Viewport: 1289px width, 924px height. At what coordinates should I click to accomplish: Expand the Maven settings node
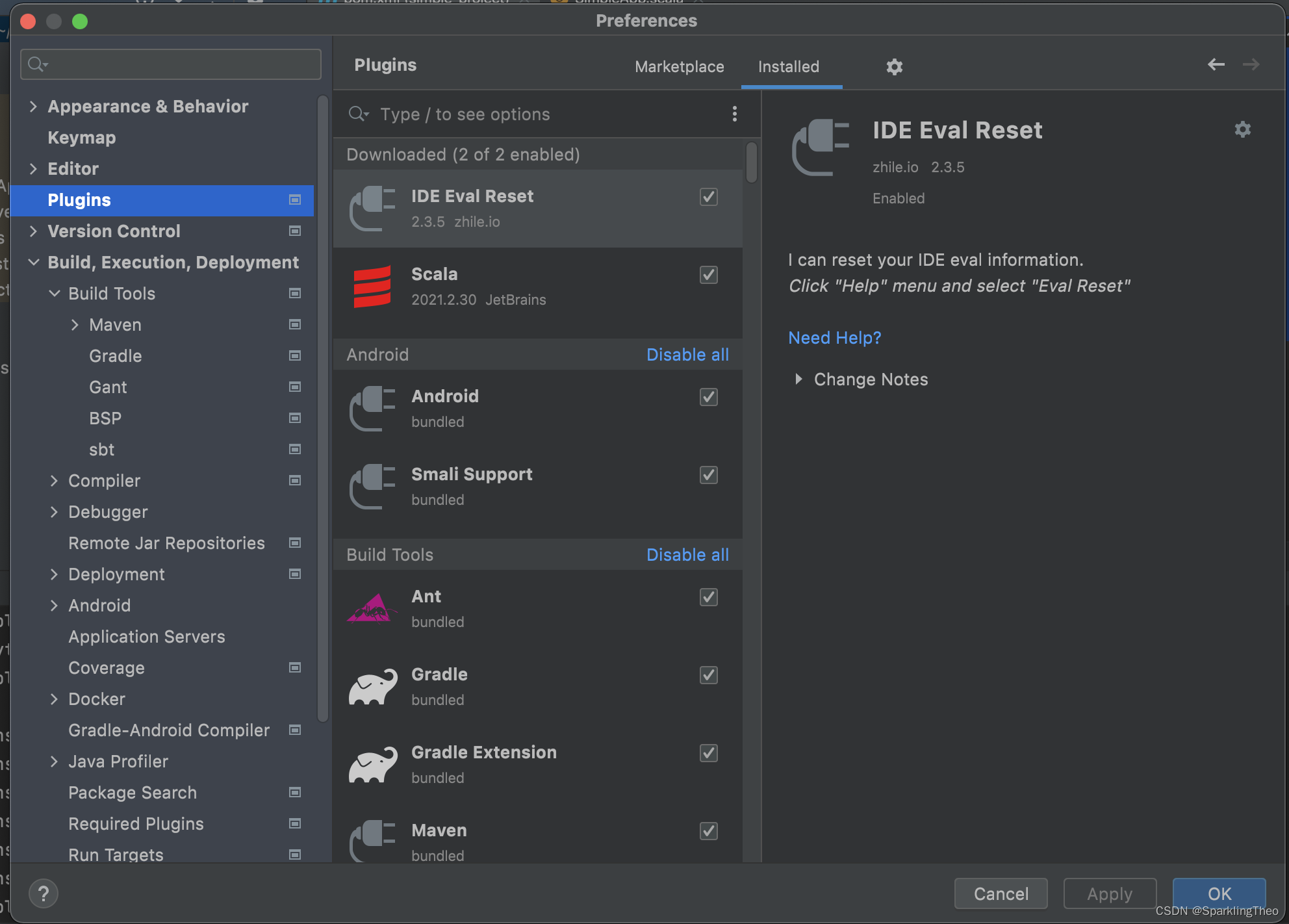75,324
